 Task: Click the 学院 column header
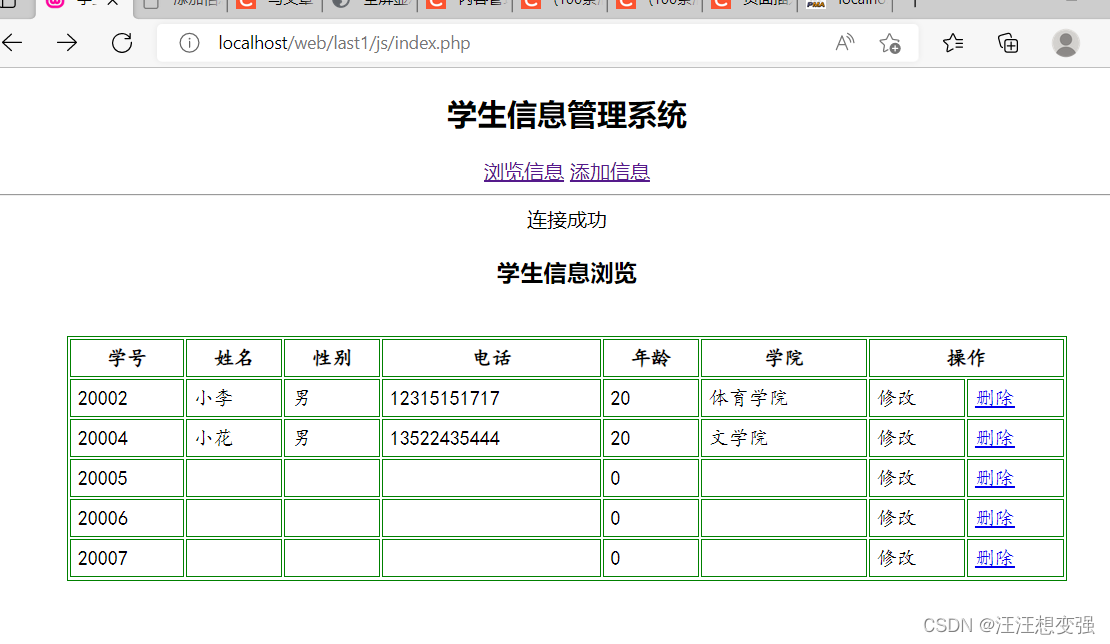click(784, 358)
